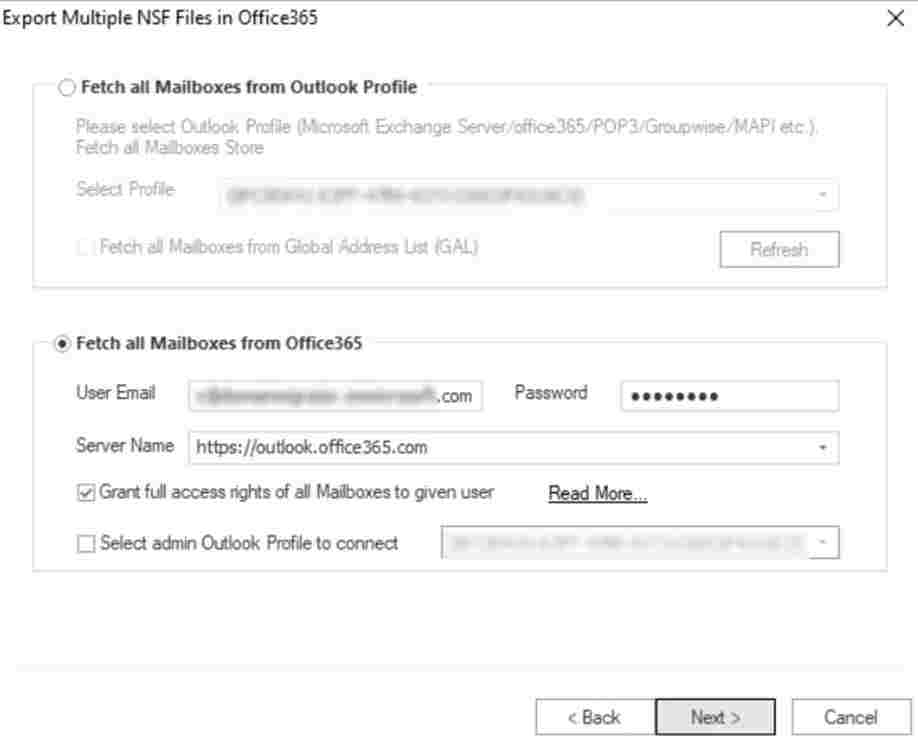918x741 pixels.
Task: Check Fetch all Mailboxes from Global Address List
Action: coord(86,248)
